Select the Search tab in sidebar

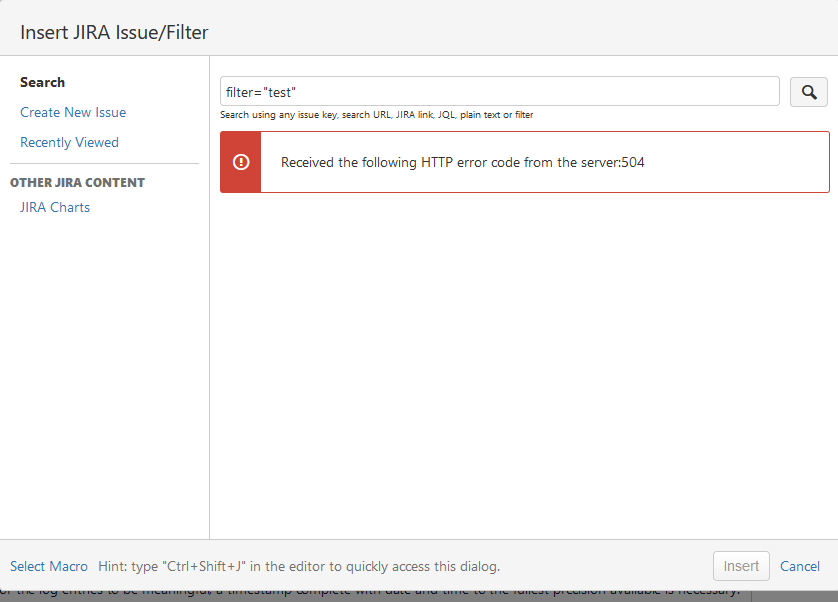(x=43, y=82)
